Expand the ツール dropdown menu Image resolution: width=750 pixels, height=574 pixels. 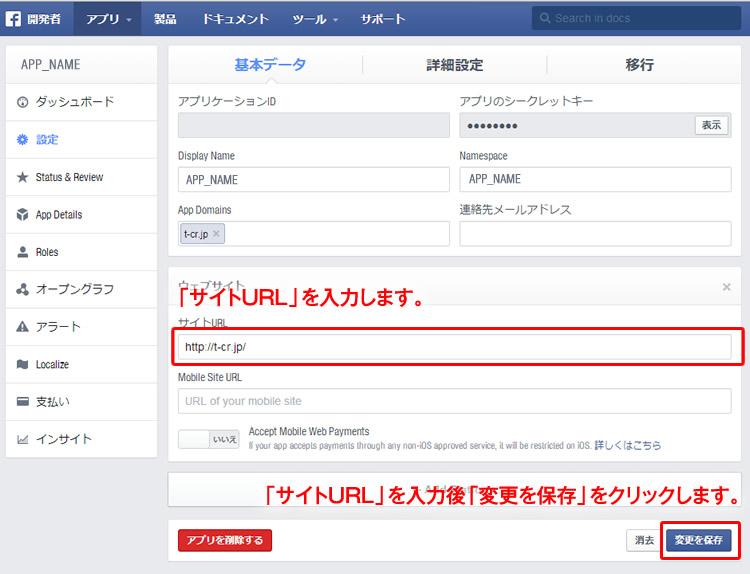(x=315, y=18)
